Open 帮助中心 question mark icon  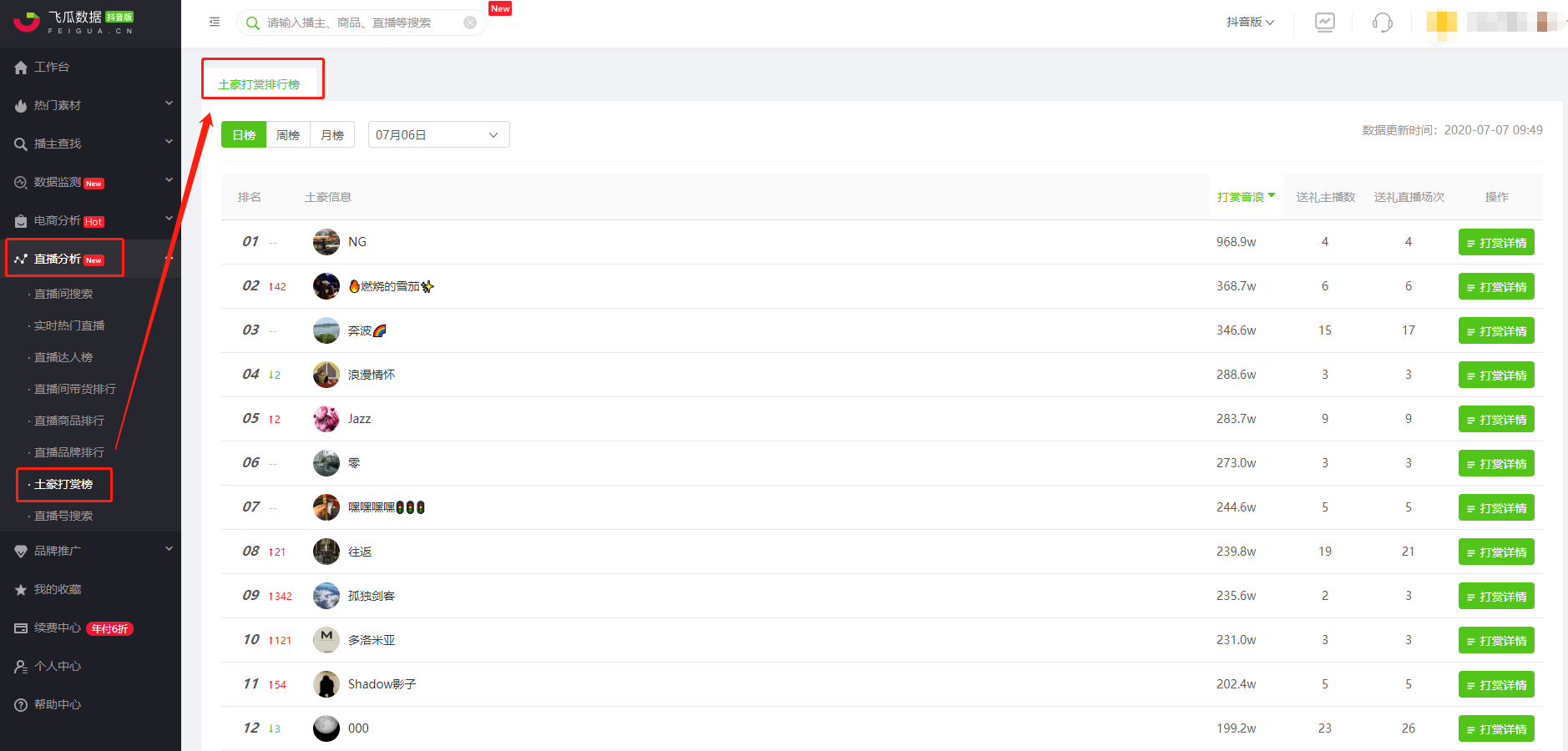pyautogui.click(x=21, y=705)
